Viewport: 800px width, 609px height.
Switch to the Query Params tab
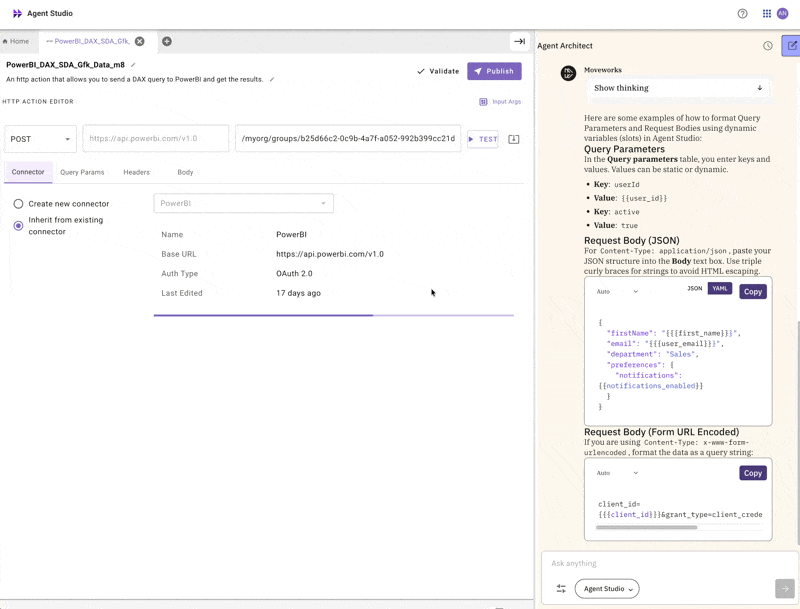[x=82, y=172]
